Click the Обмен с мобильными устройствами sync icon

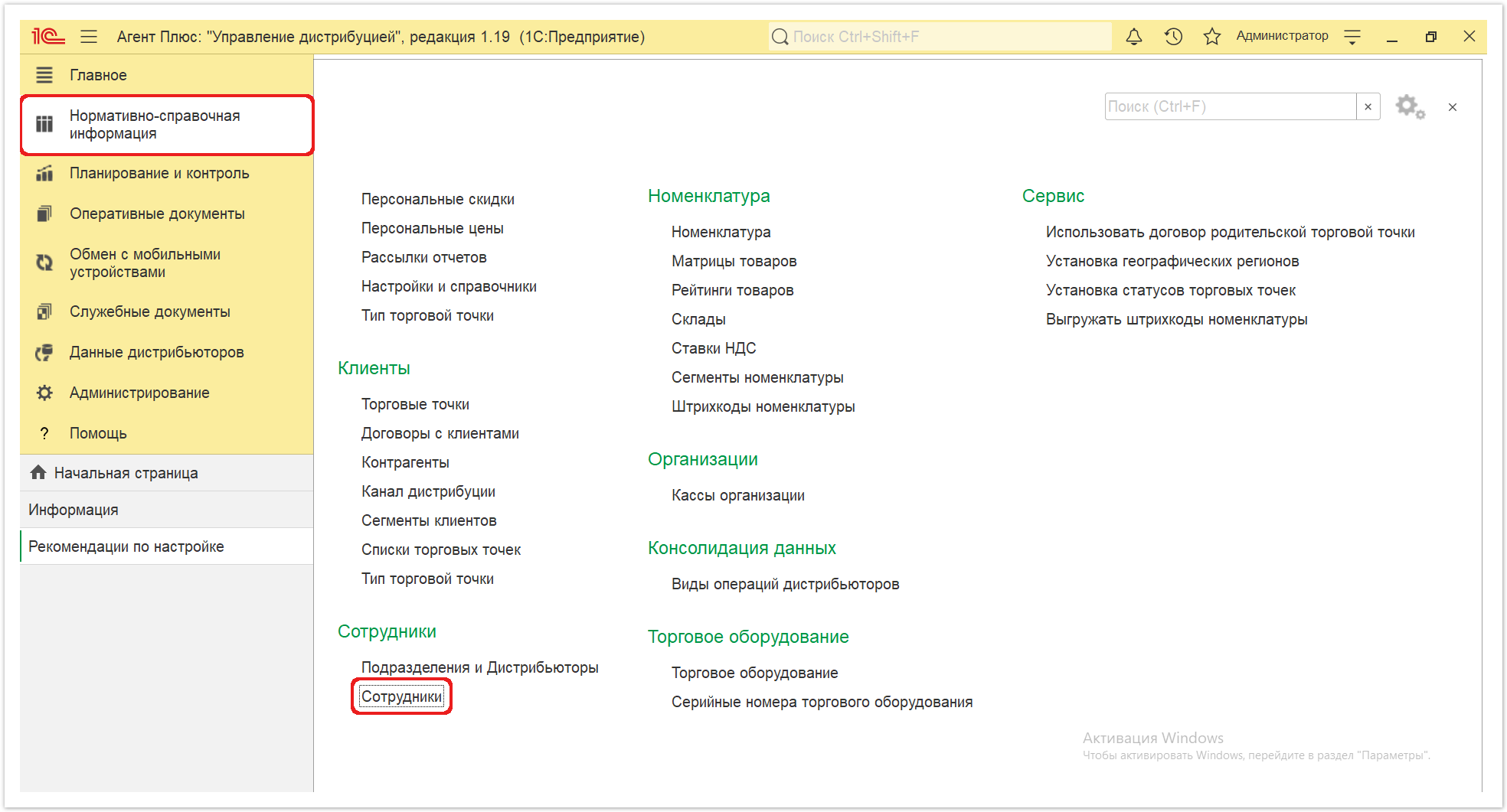click(x=44, y=263)
